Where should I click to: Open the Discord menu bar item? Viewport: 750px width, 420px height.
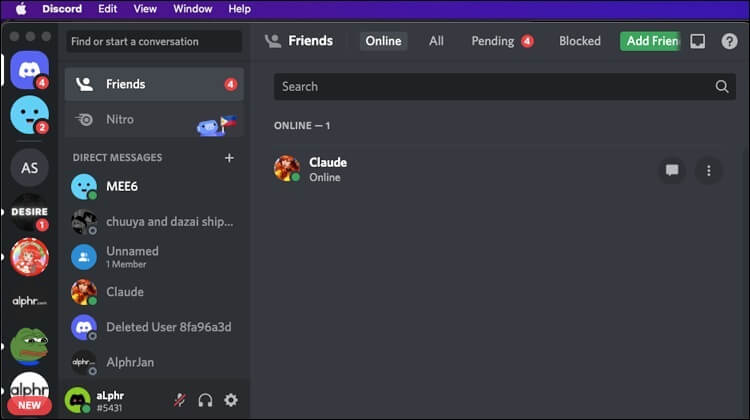62,9
